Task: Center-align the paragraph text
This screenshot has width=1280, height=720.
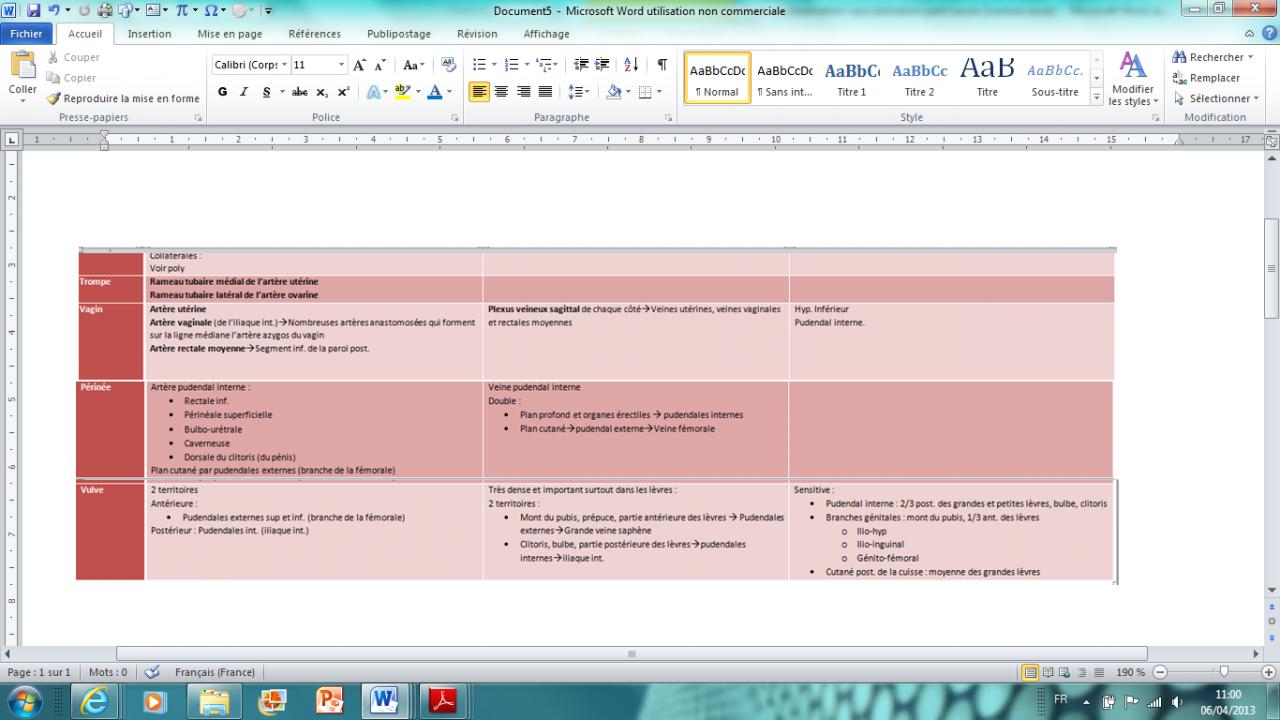Action: pos(501,92)
